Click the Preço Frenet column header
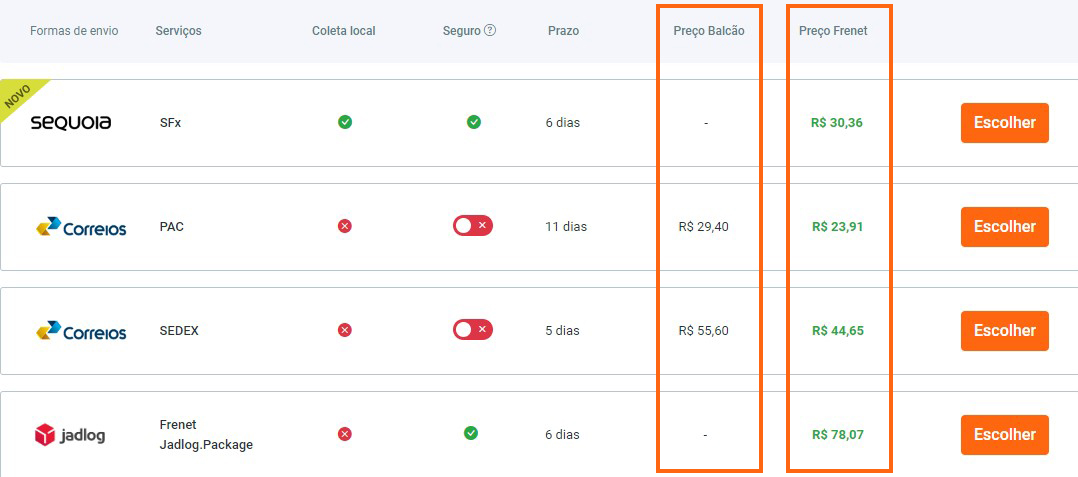 (x=833, y=31)
